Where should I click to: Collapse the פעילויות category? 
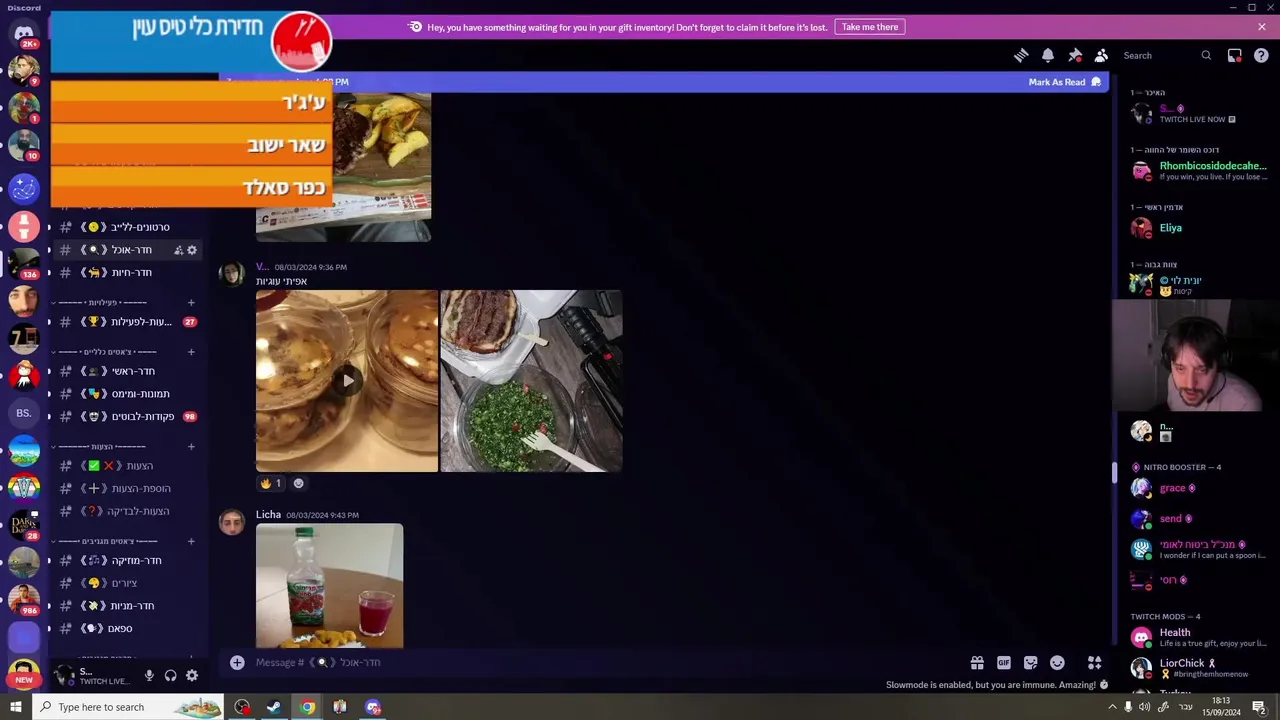coord(102,302)
